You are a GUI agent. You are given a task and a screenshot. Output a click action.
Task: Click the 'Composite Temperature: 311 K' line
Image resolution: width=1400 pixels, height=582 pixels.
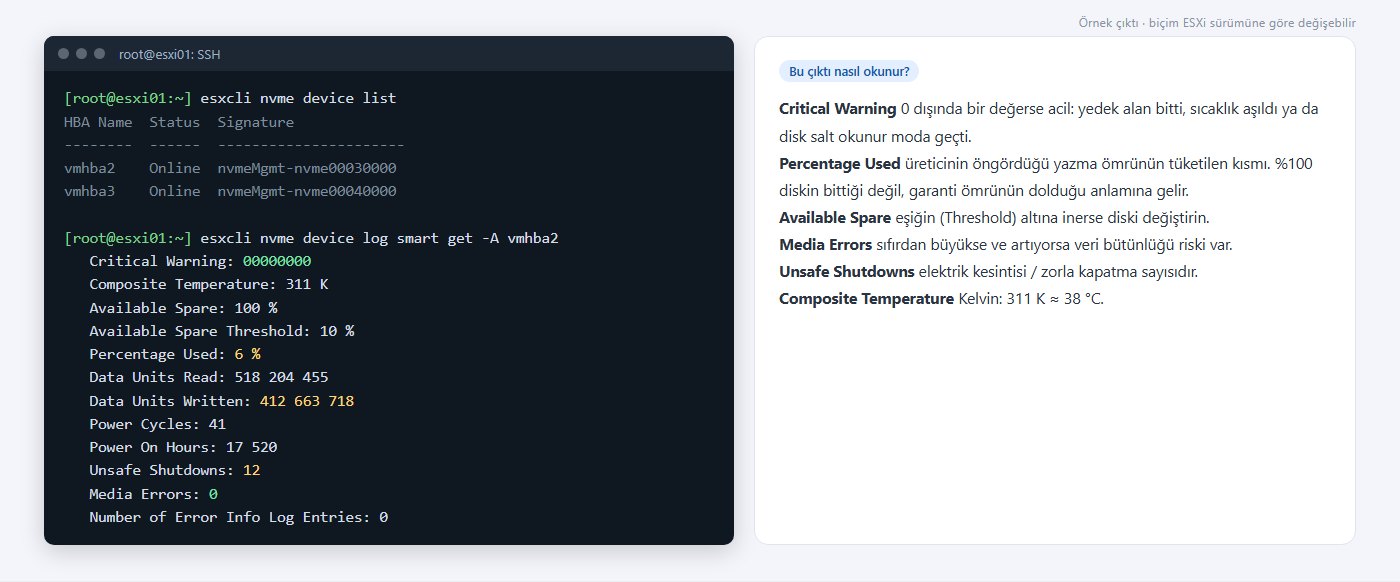[x=209, y=284]
